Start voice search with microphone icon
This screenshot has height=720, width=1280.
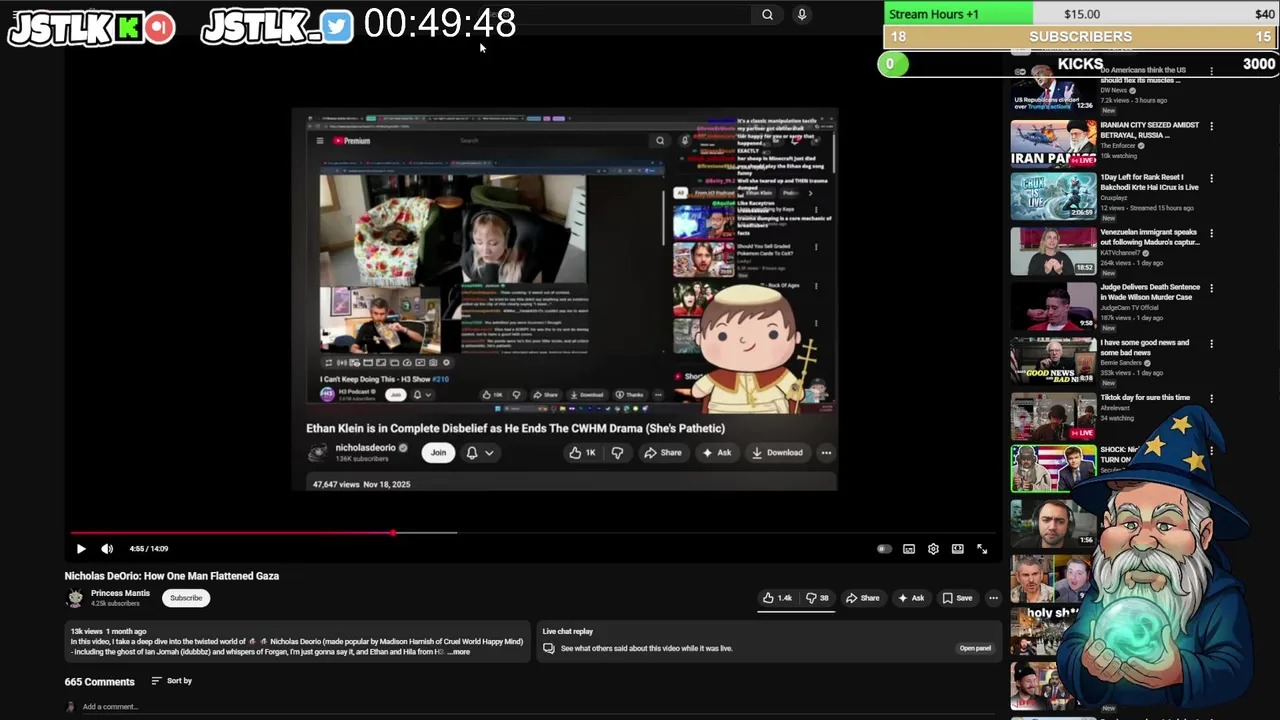pyautogui.click(x=801, y=14)
